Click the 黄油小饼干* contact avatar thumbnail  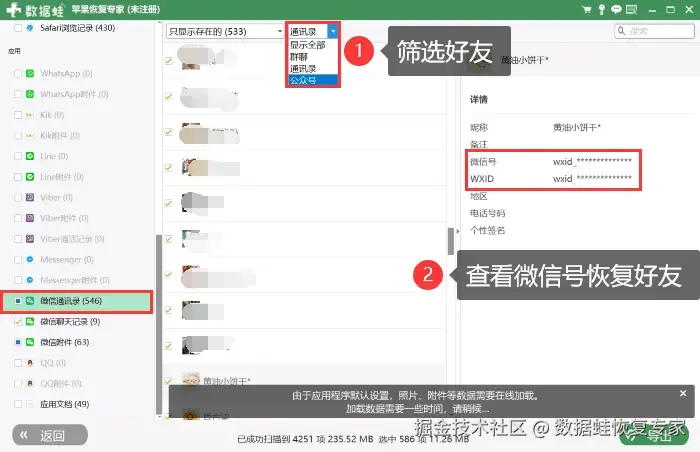point(191,380)
